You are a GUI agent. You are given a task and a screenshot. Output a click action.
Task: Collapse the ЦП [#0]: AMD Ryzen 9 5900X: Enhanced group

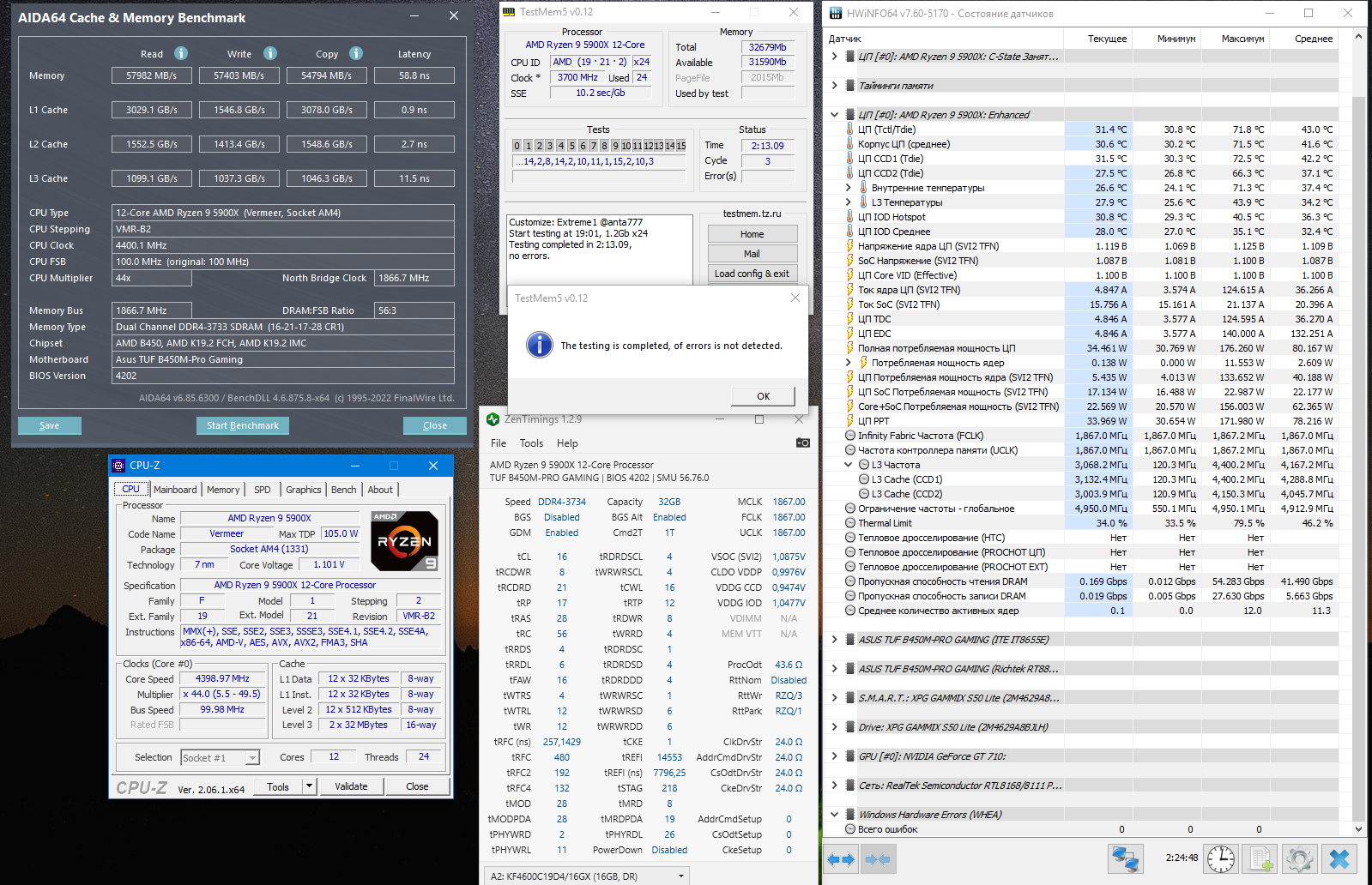[834, 115]
